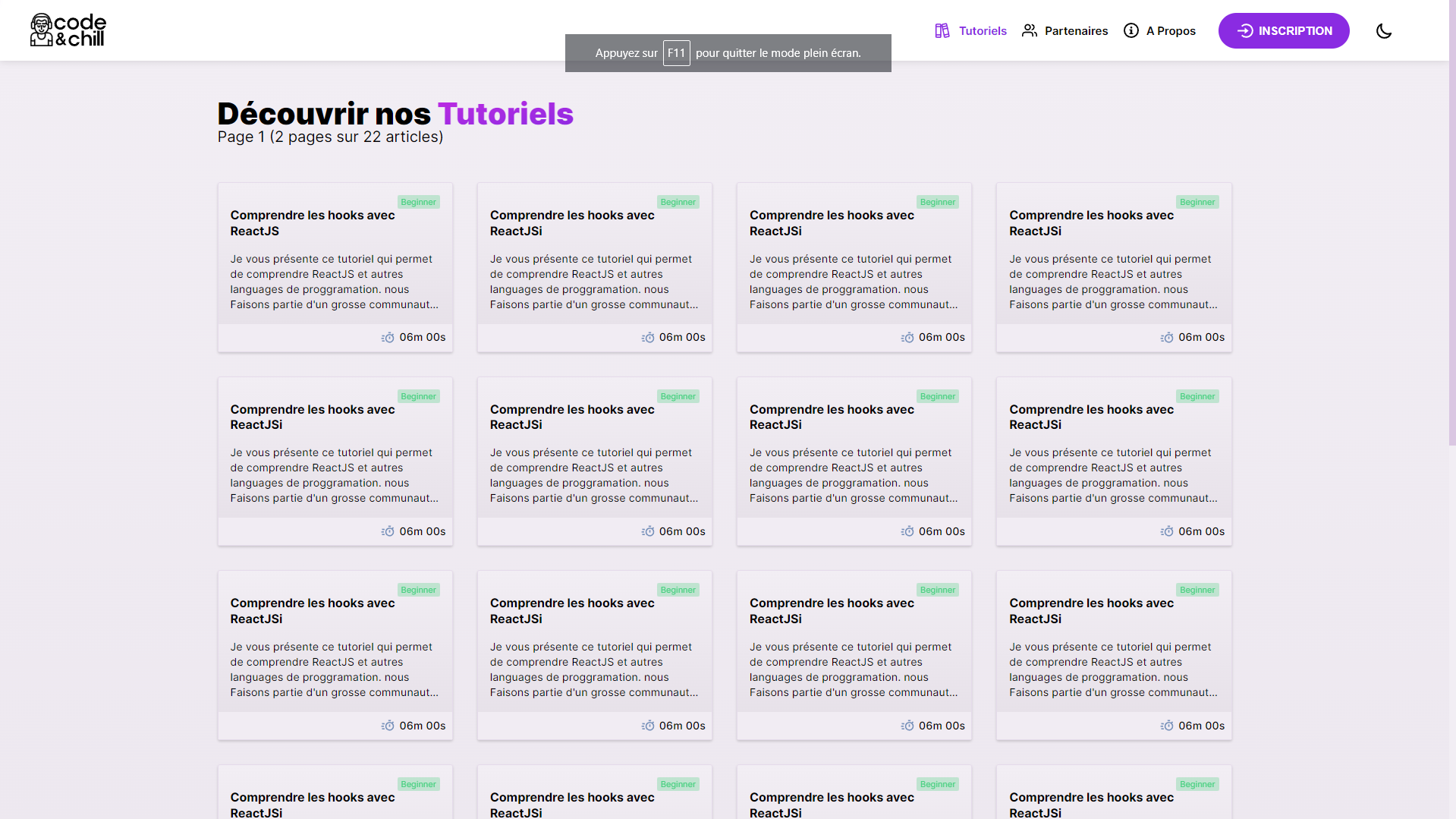Click the code & chill logo
The width and height of the screenshot is (1456, 819).
pyautogui.click(x=68, y=30)
